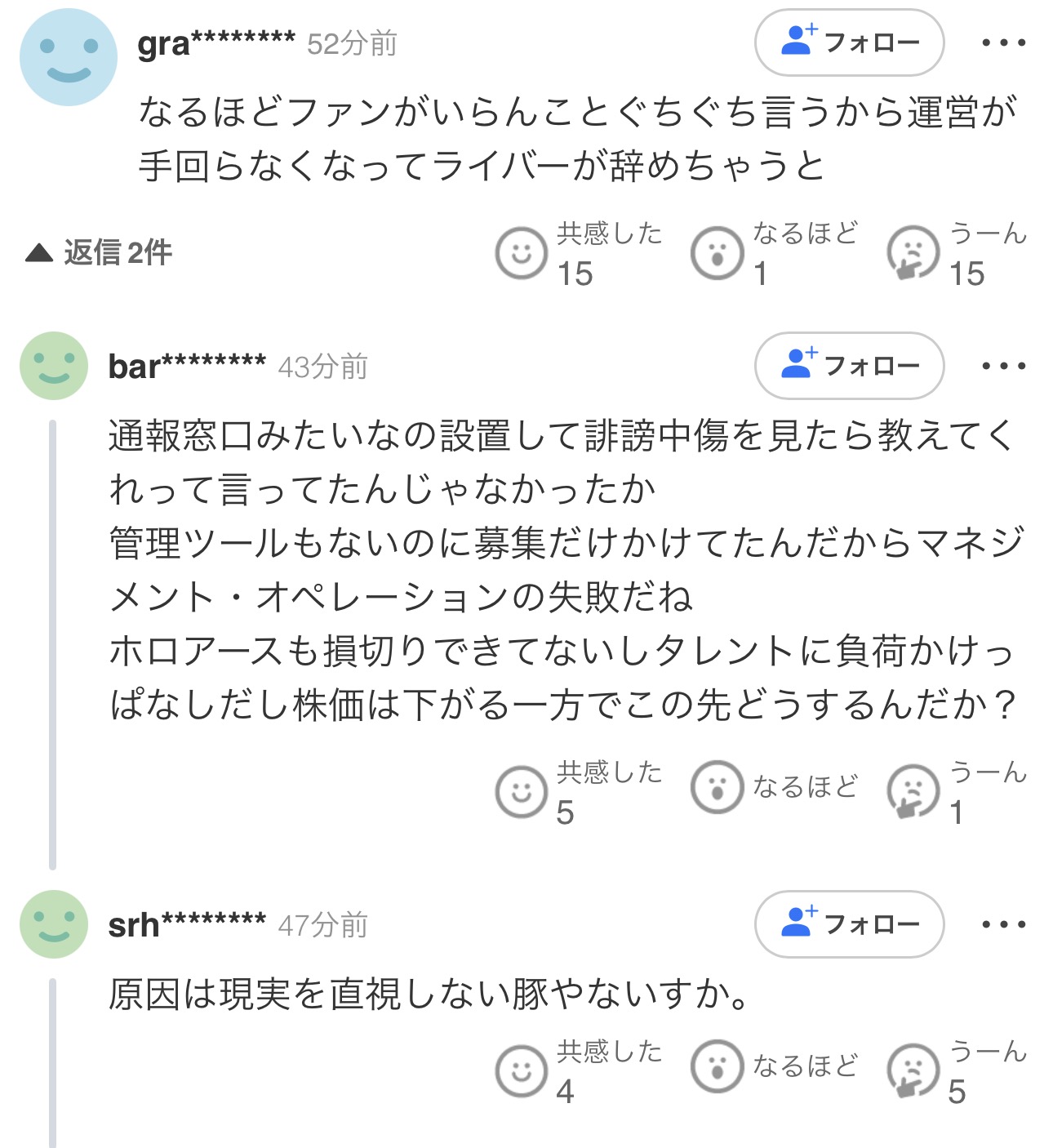Screen dimensions: 1053x1148
Task: Follow user srh with フォロー button
Action: pyautogui.click(x=849, y=924)
